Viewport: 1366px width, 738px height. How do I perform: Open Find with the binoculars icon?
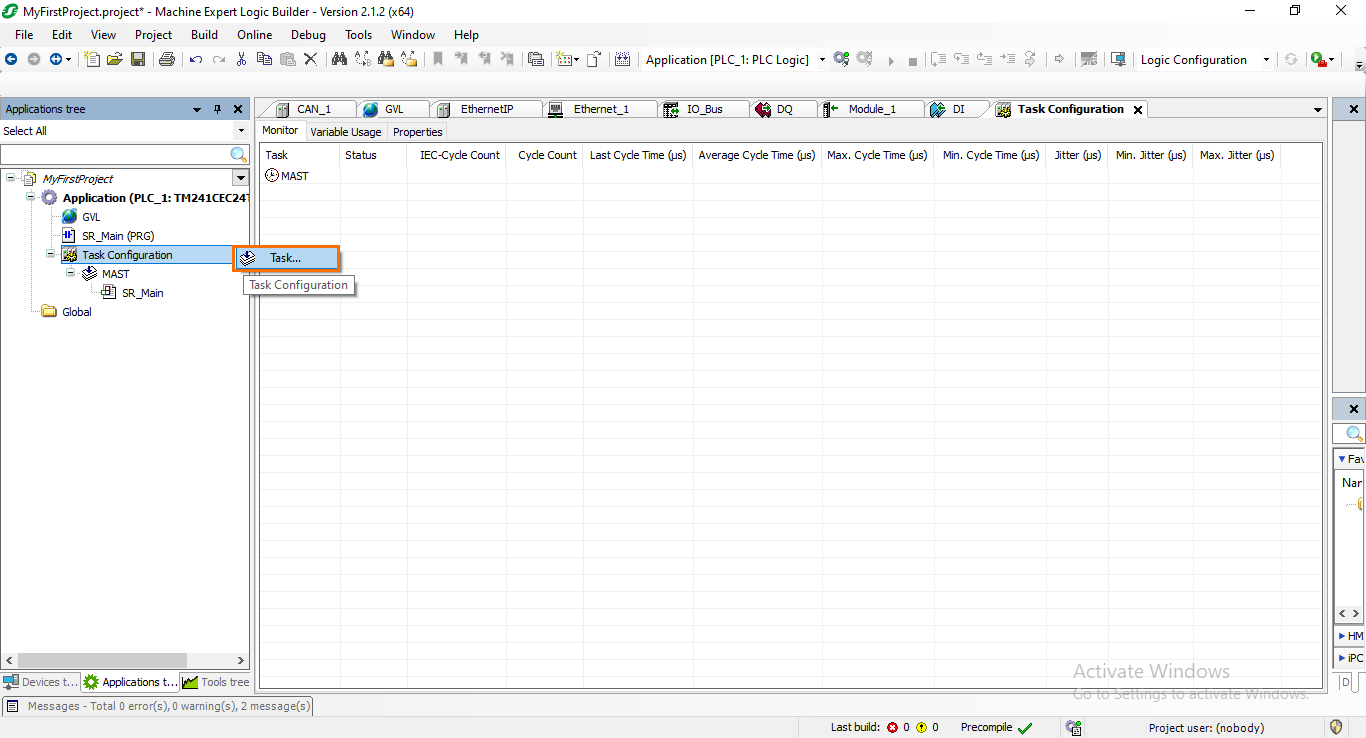point(339,59)
